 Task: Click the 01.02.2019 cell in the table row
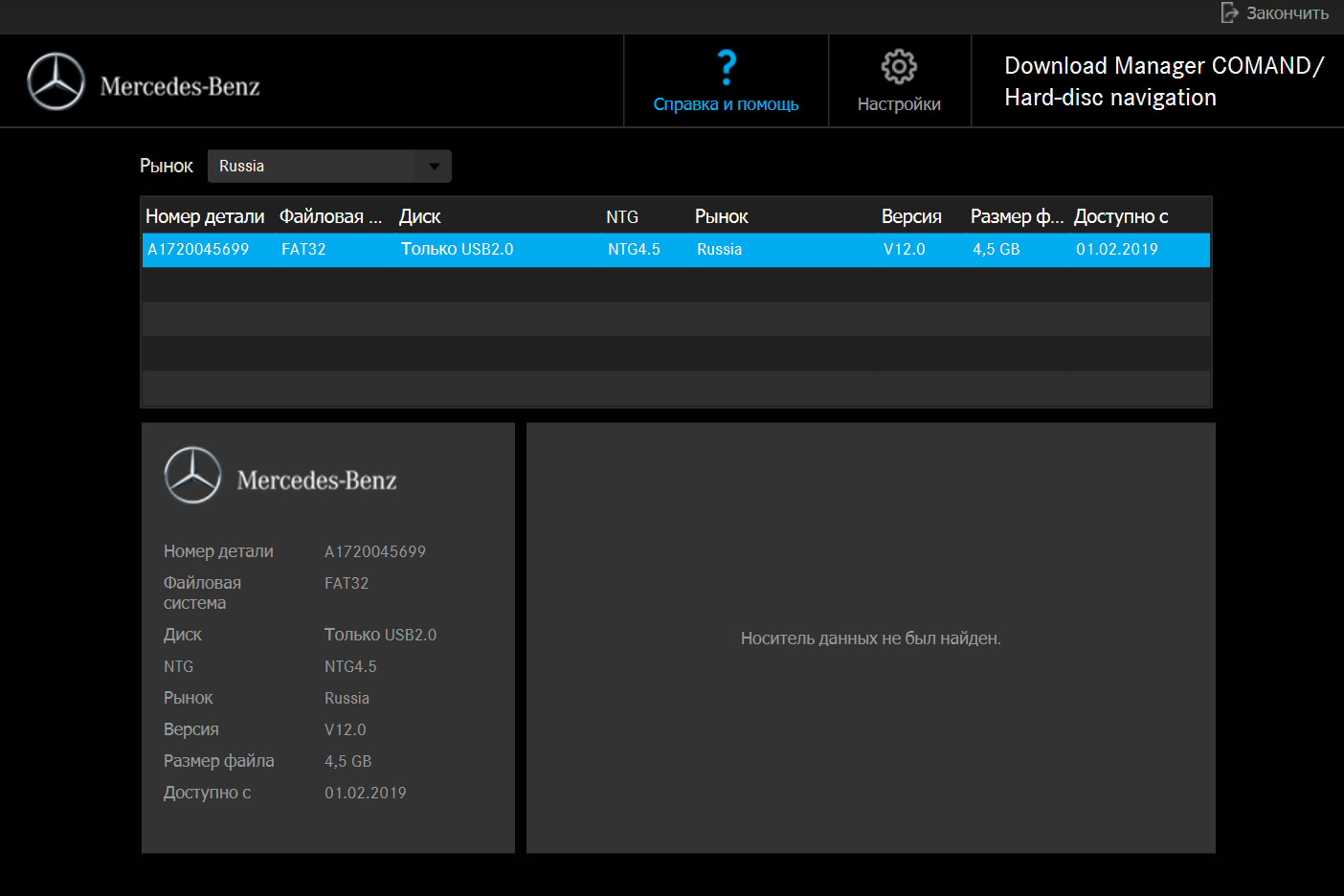coord(1116,249)
